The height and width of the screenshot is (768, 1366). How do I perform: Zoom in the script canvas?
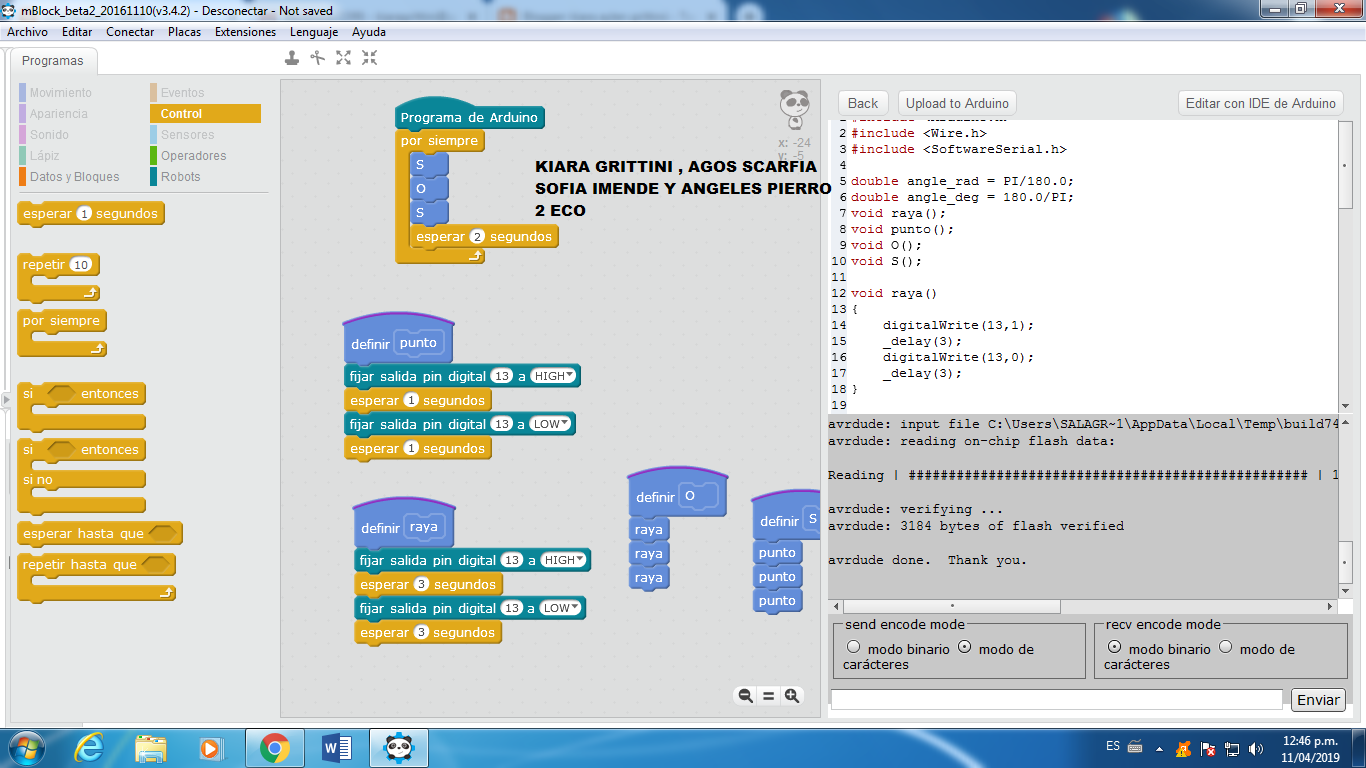point(792,696)
